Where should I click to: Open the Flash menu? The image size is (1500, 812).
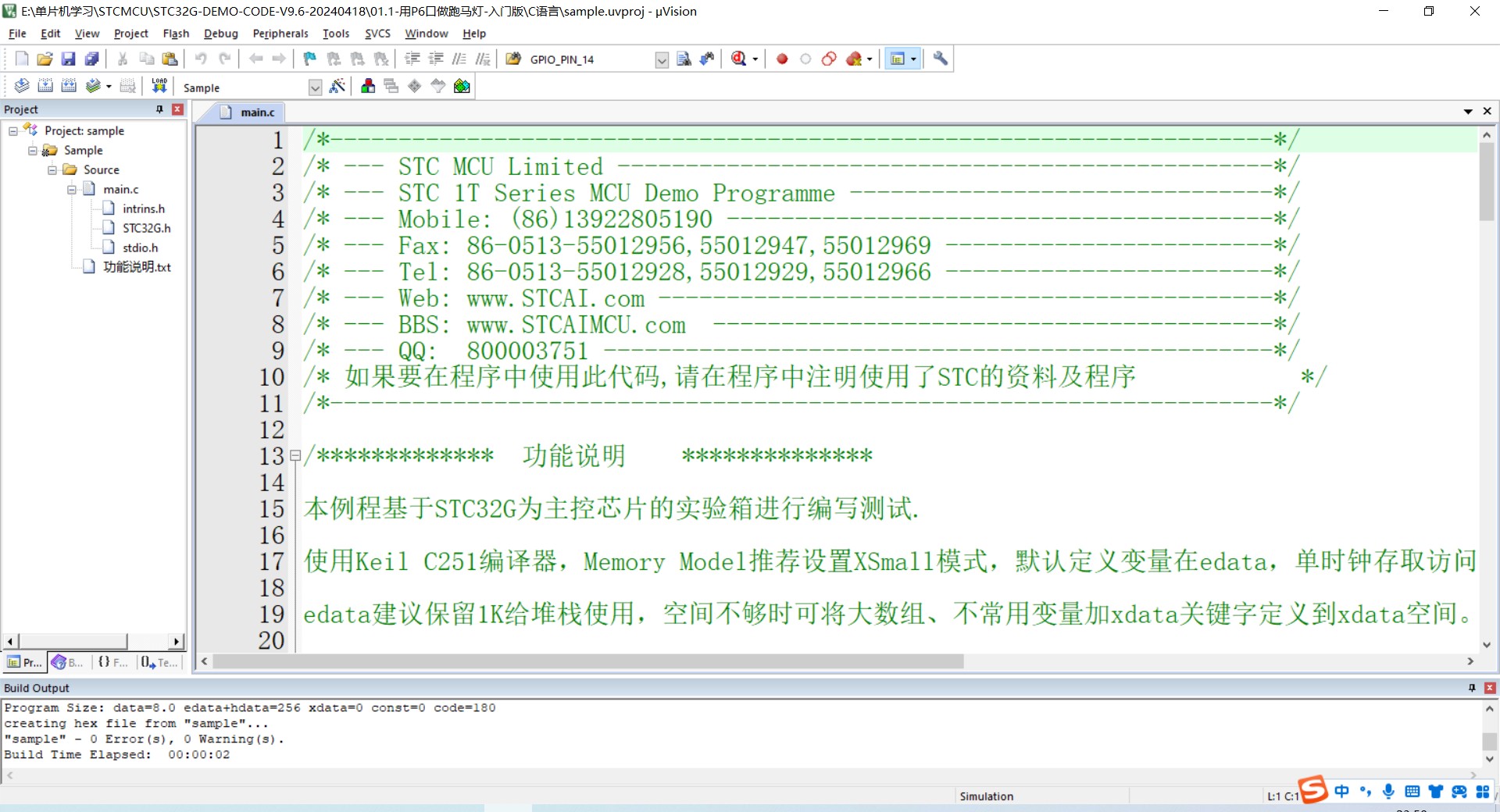pyautogui.click(x=176, y=34)
